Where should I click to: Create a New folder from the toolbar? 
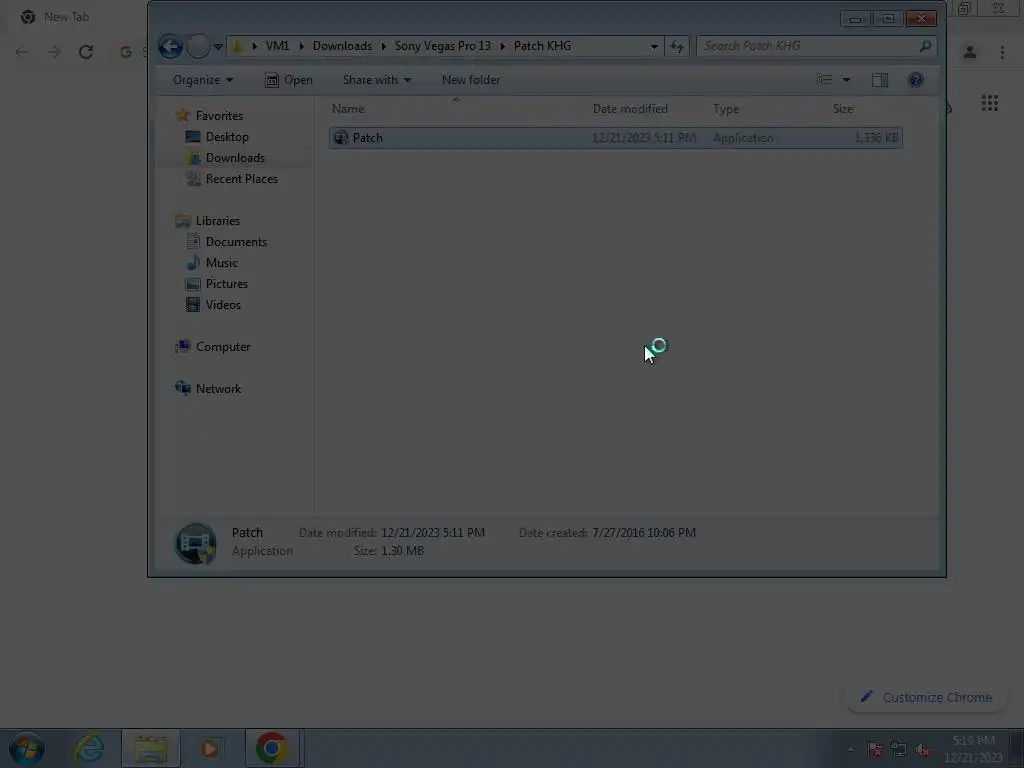pos(471,80)
